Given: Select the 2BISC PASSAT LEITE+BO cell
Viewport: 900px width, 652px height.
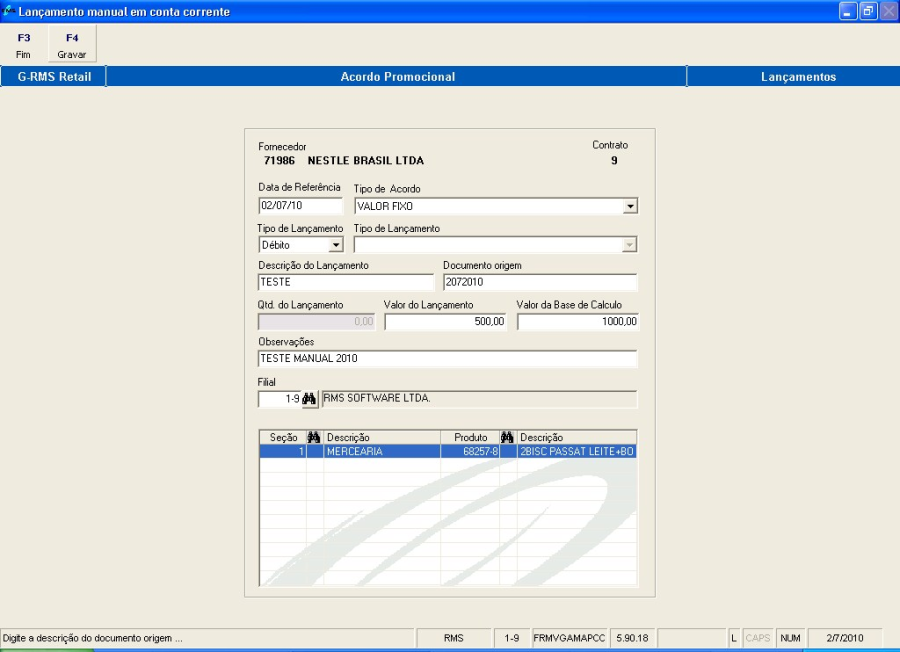Looking at the screenshot, I should pos(577,452).
